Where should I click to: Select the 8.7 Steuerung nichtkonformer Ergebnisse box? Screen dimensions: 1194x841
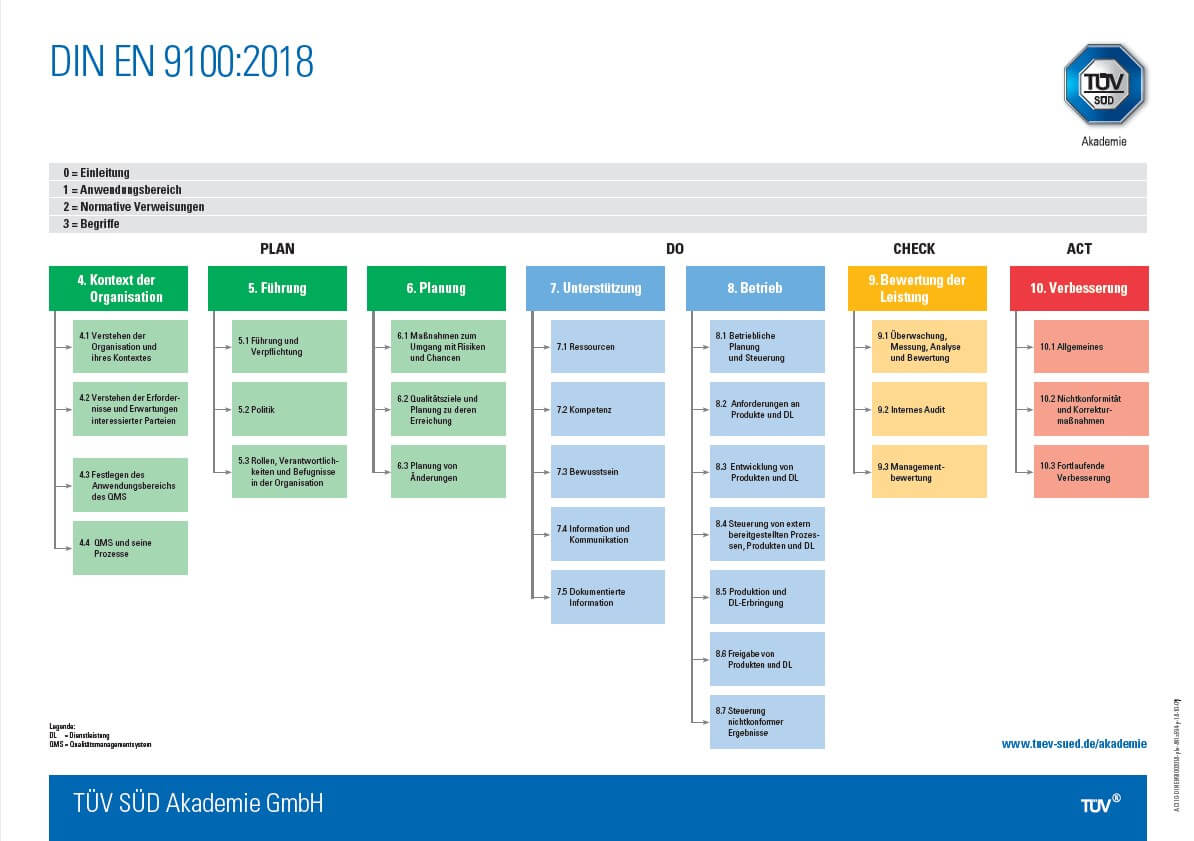pyautogui.click(x=768, y=721)
